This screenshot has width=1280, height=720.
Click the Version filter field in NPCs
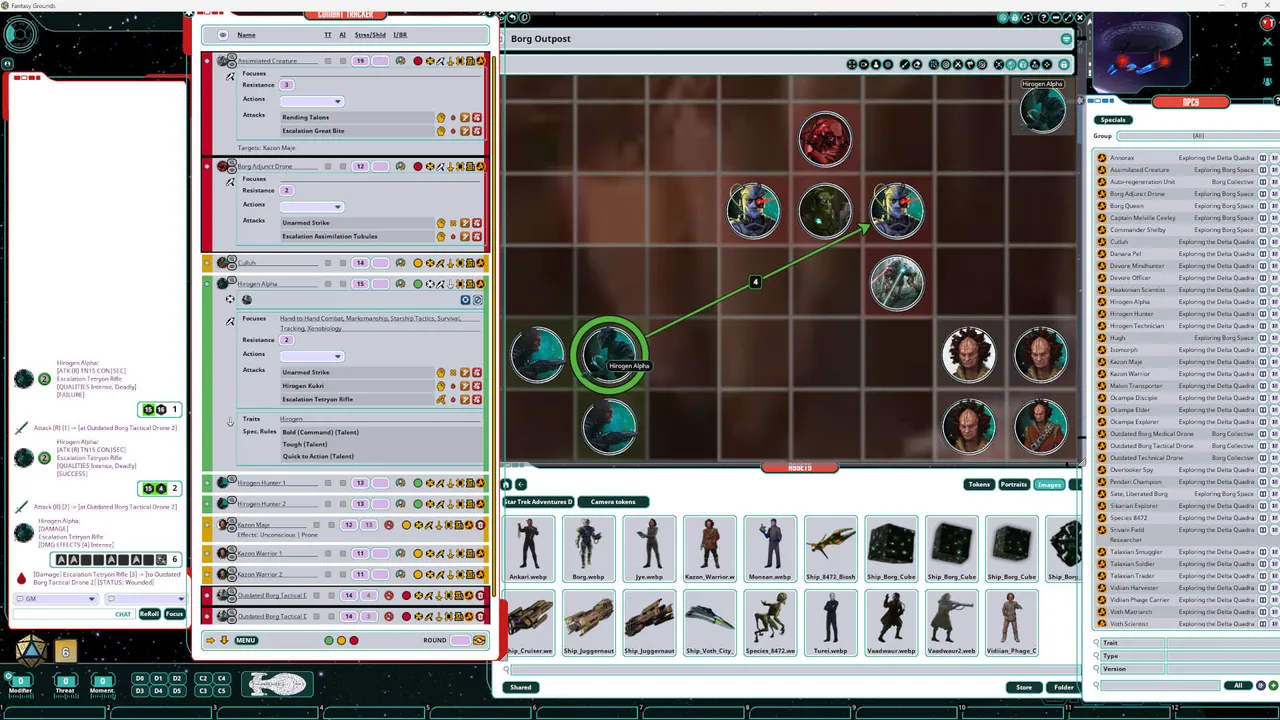point(1223,669)
